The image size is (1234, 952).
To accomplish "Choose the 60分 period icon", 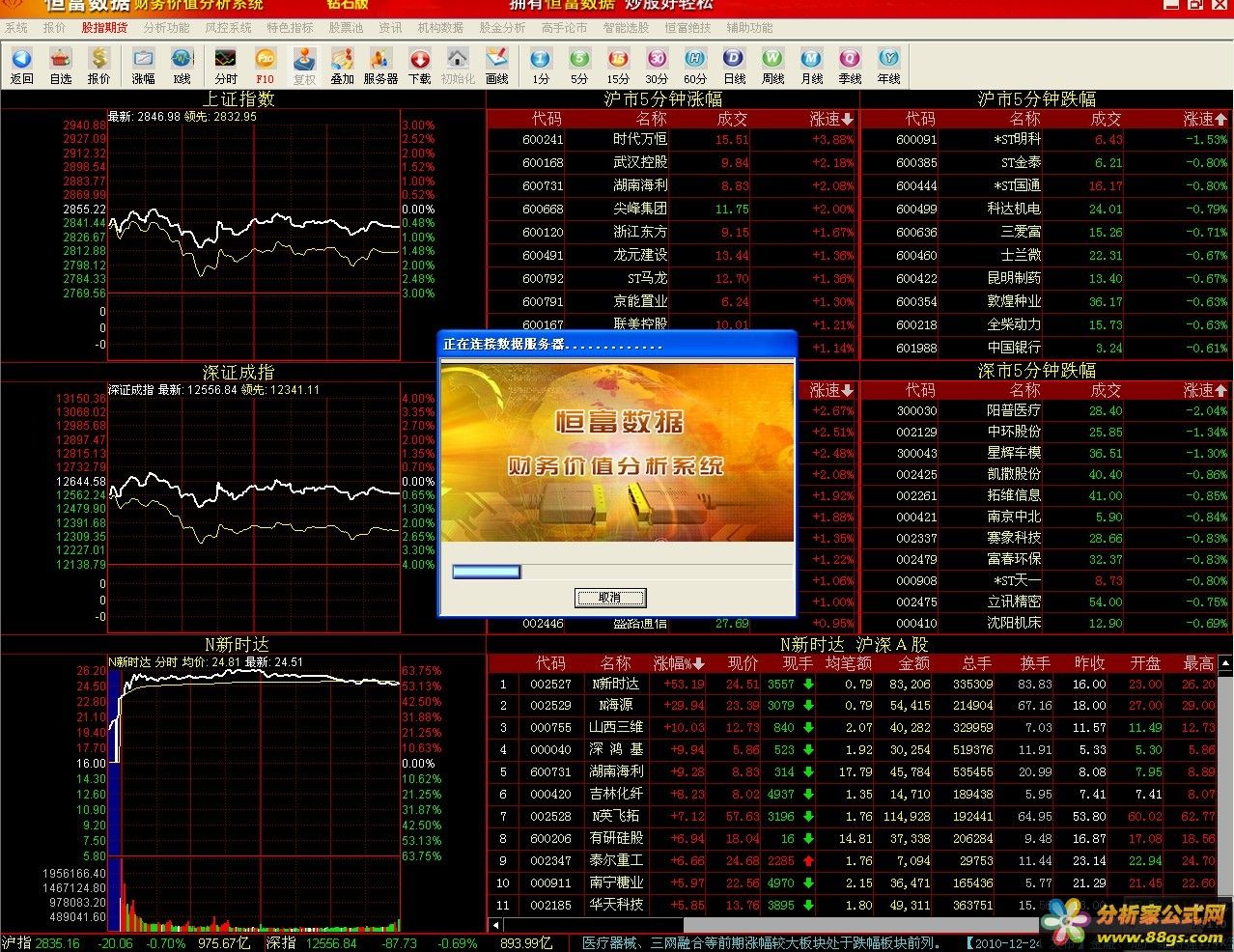I will point(695,66).
